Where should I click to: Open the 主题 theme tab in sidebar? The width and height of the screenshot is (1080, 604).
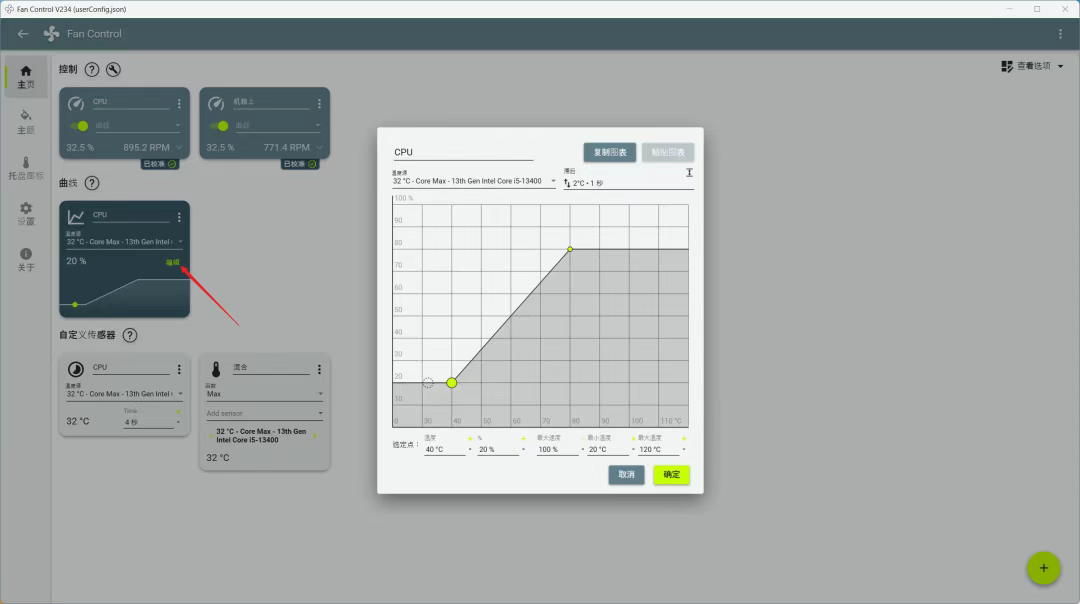(x=25, y=122)
